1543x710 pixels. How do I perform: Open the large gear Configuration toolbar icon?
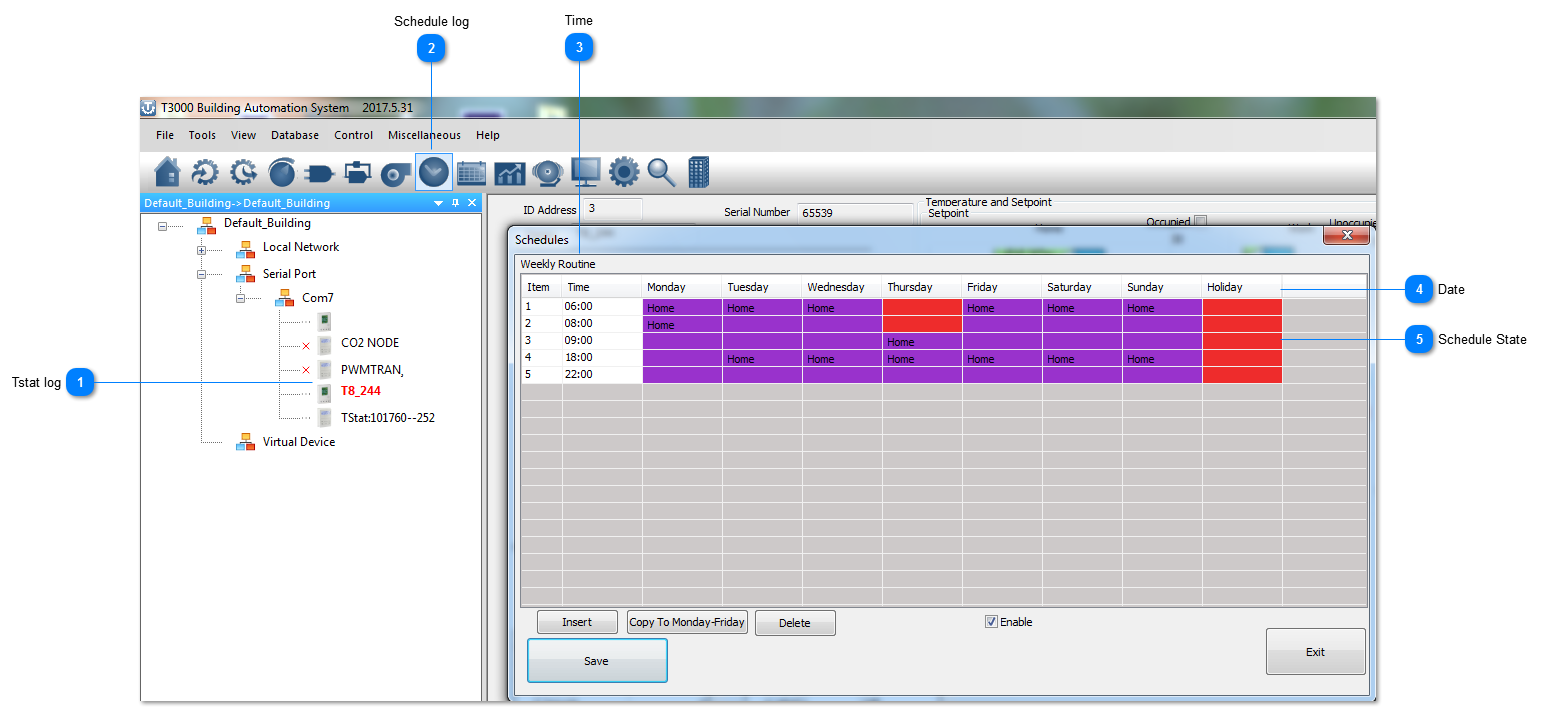(x=624, y=172)
